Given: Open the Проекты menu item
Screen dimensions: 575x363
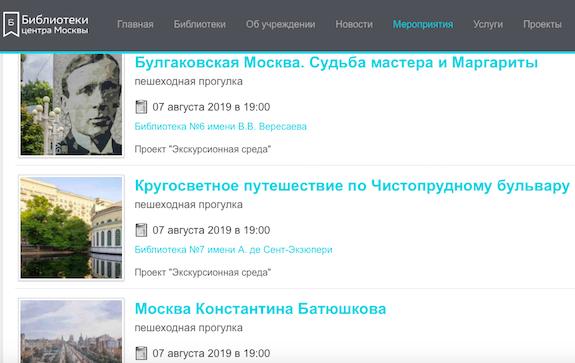Looking at the screenshot, I should 542,24.
